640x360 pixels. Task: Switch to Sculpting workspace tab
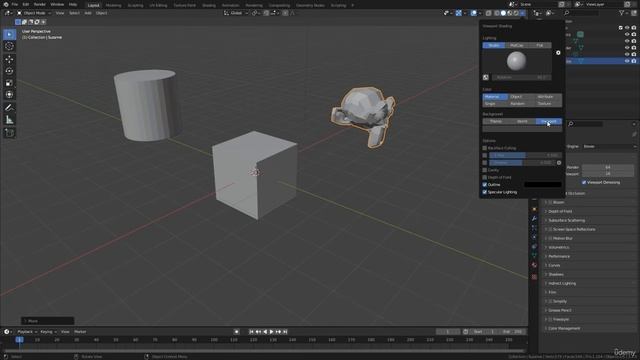tap(135, 5)
